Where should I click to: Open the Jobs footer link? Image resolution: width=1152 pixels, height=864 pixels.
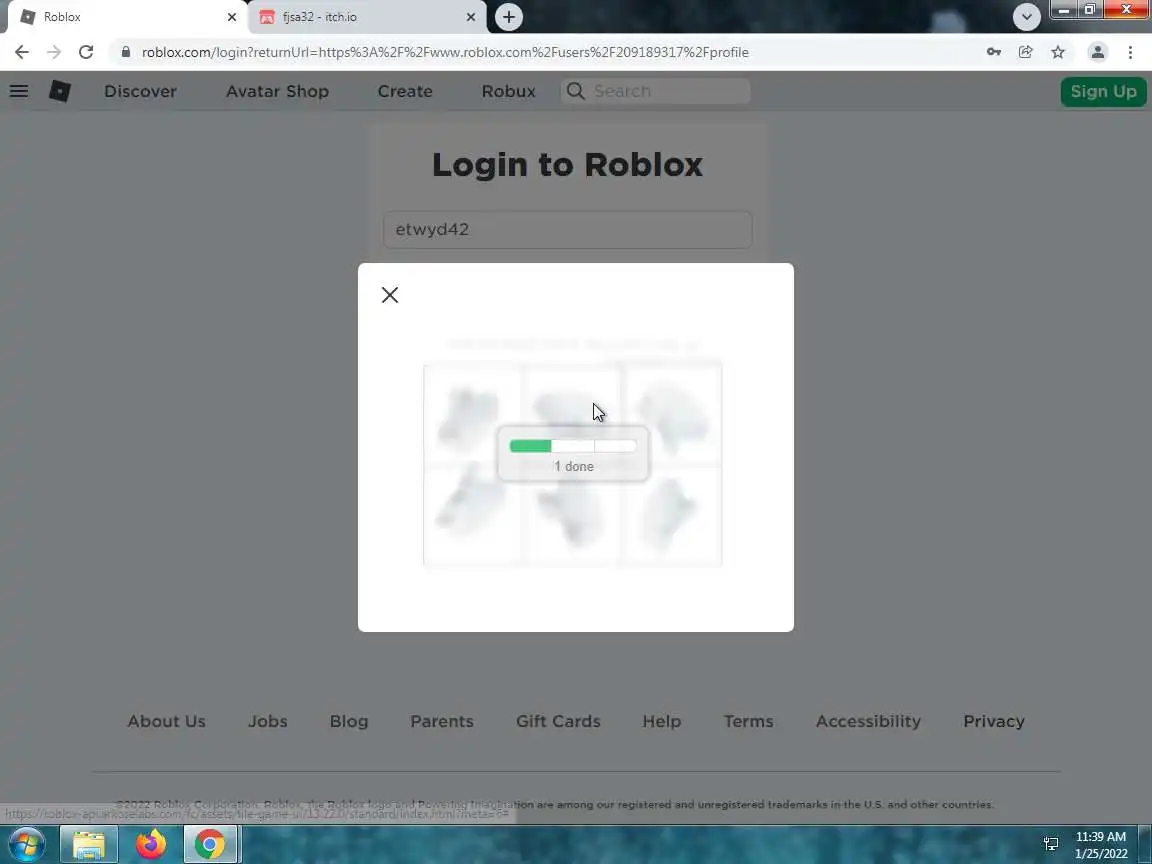tap(267, 721)
